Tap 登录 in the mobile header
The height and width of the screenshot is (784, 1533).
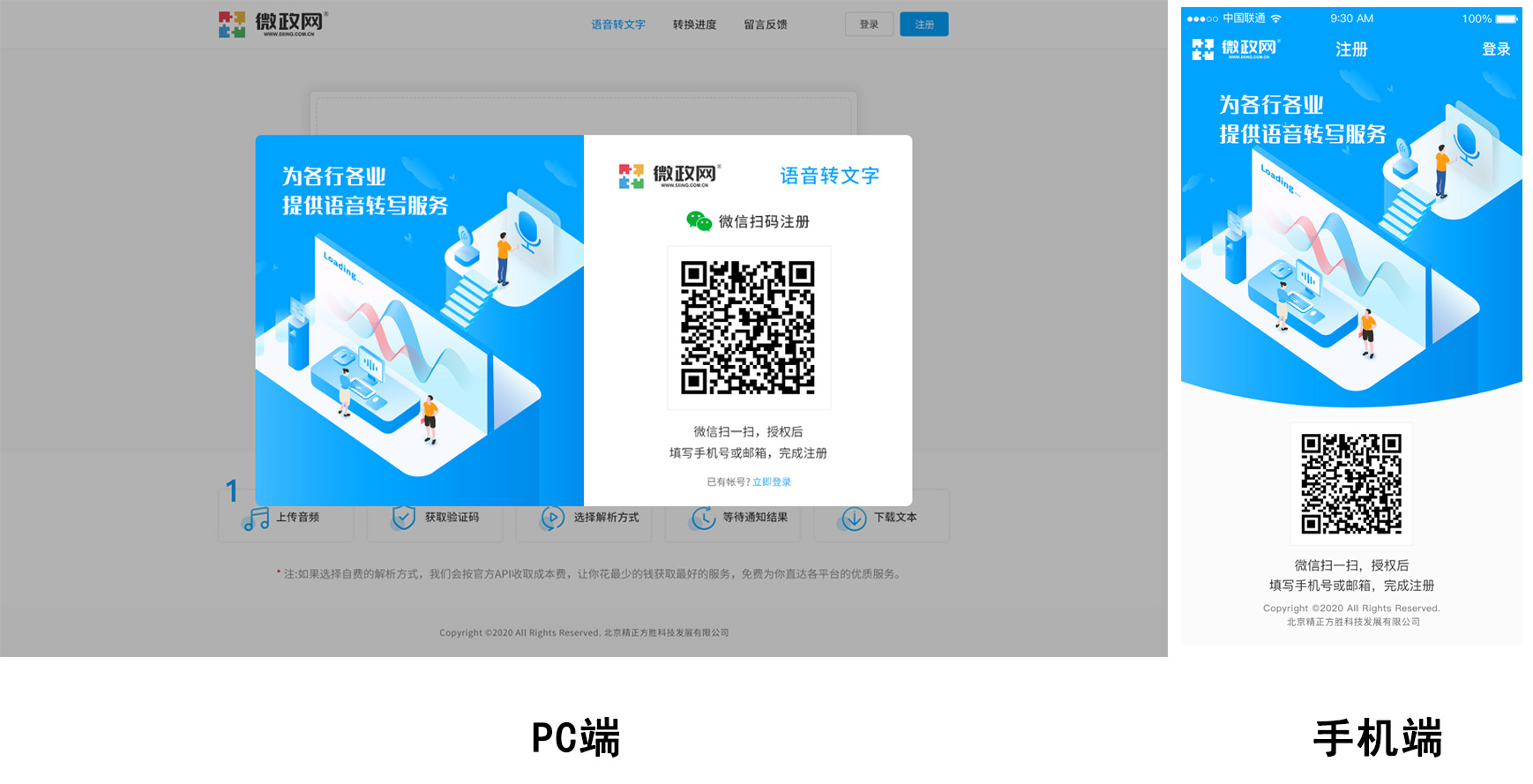[1495, 49]
